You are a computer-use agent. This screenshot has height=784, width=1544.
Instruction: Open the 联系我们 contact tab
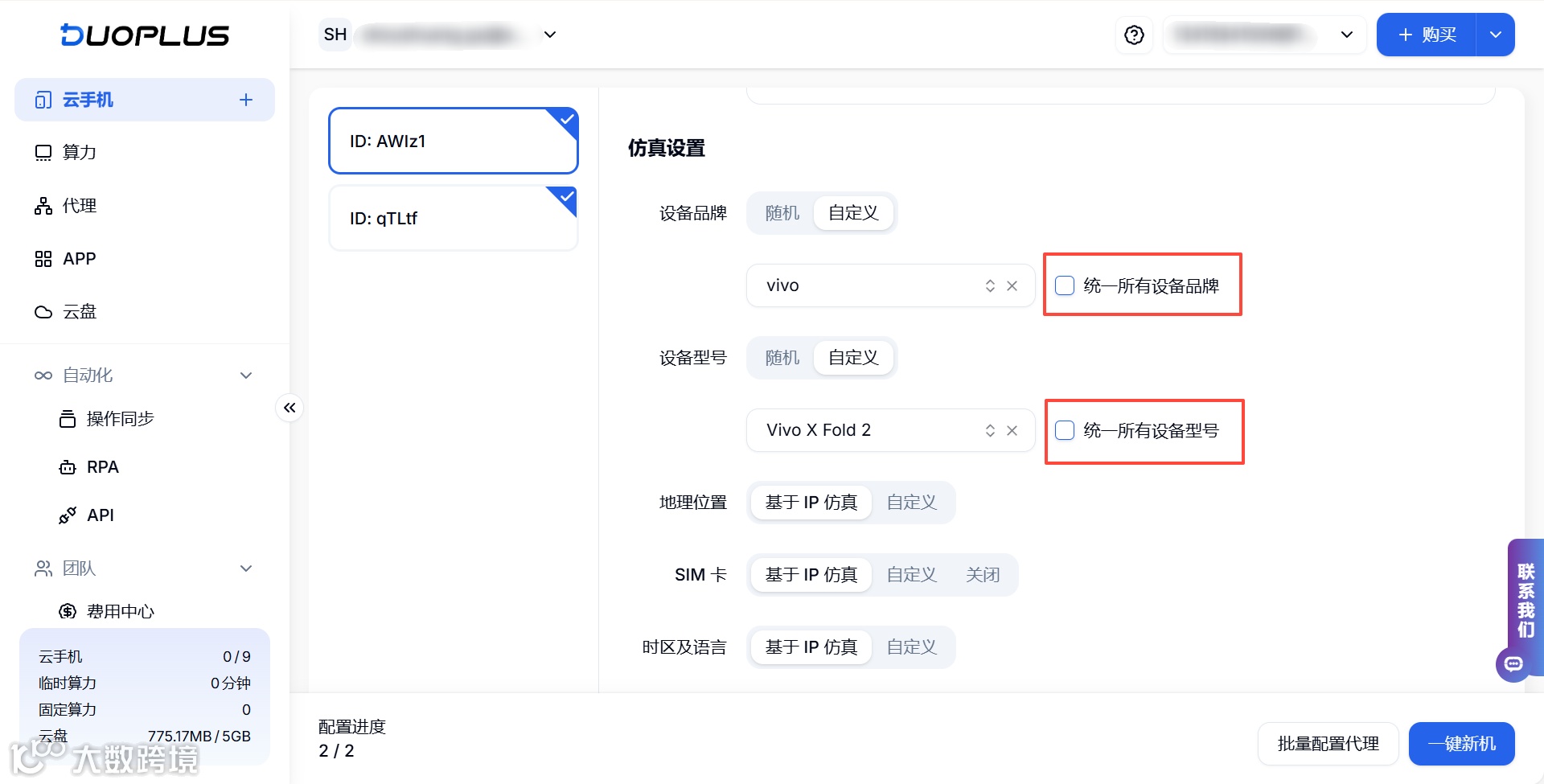click(x=1526, y=600)
